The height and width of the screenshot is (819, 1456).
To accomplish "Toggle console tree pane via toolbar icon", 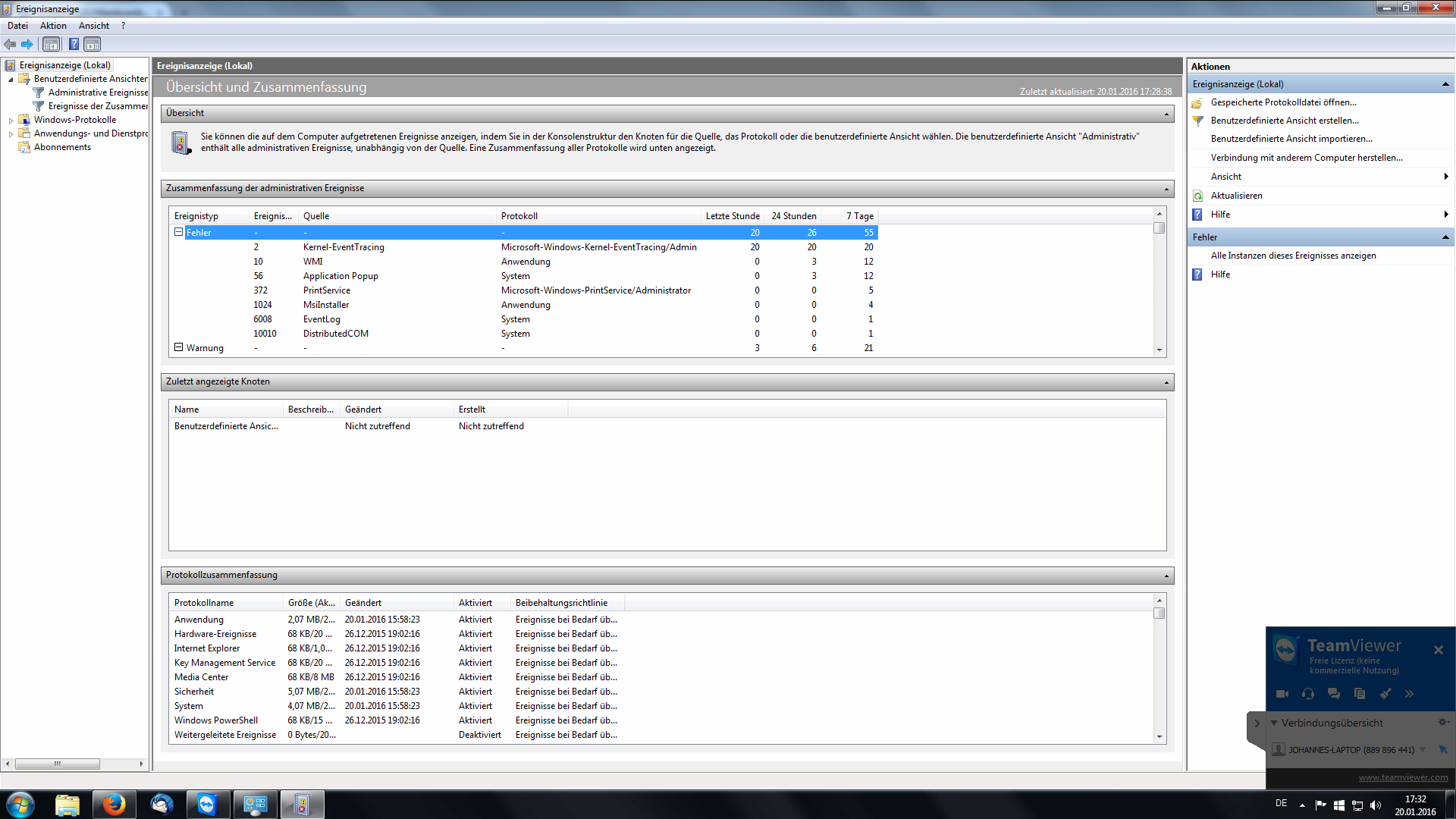I will pyautogui.click(x=51, y=44).
